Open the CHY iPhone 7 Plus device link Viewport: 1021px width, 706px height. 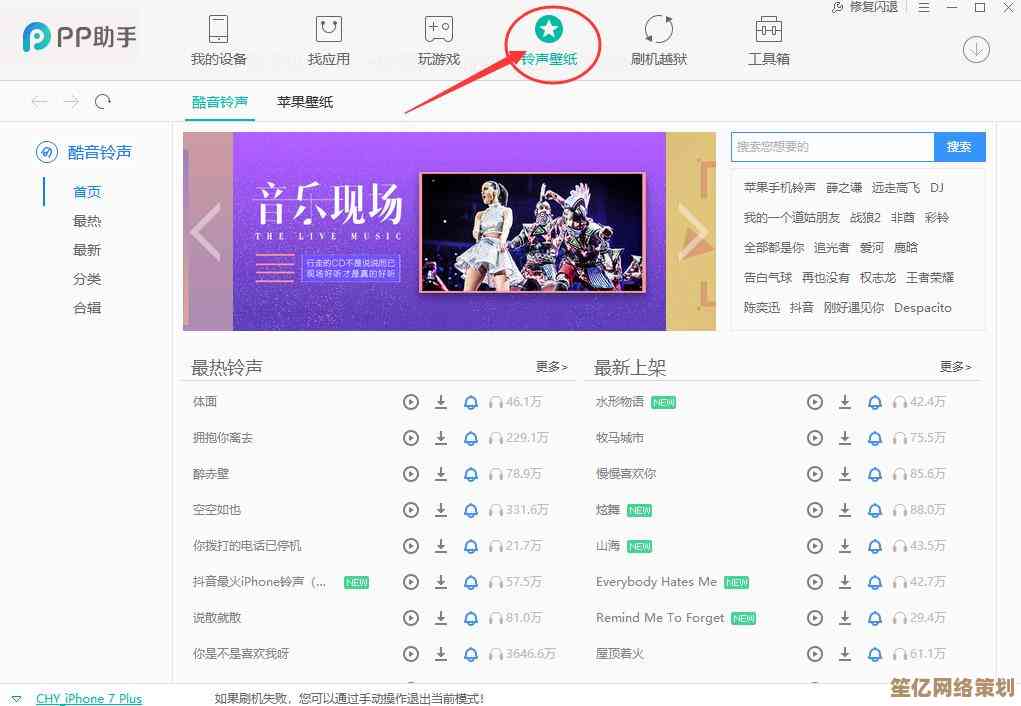click(89, 698)
